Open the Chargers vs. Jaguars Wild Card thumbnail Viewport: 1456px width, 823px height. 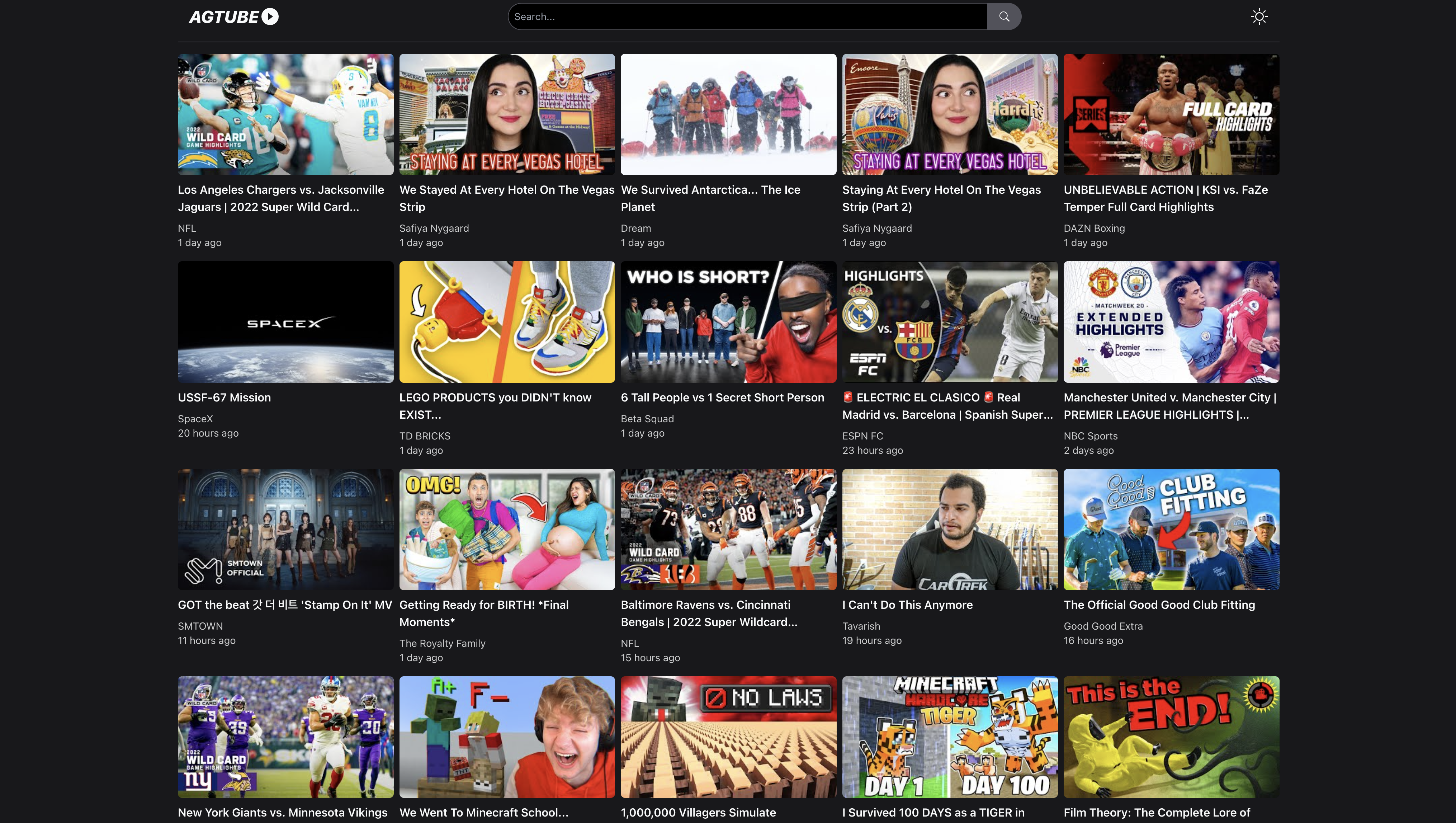pyautogui.click(x=285, y=114)
